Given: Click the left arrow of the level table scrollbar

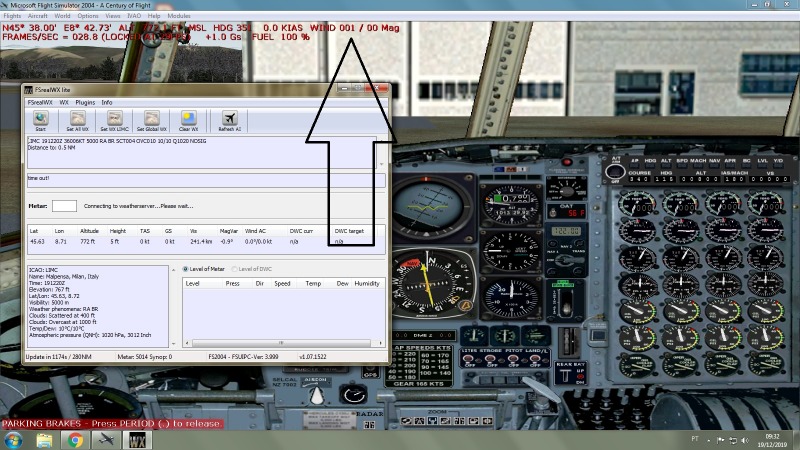Looking at the screenshot, I should (x=187, y=343).
